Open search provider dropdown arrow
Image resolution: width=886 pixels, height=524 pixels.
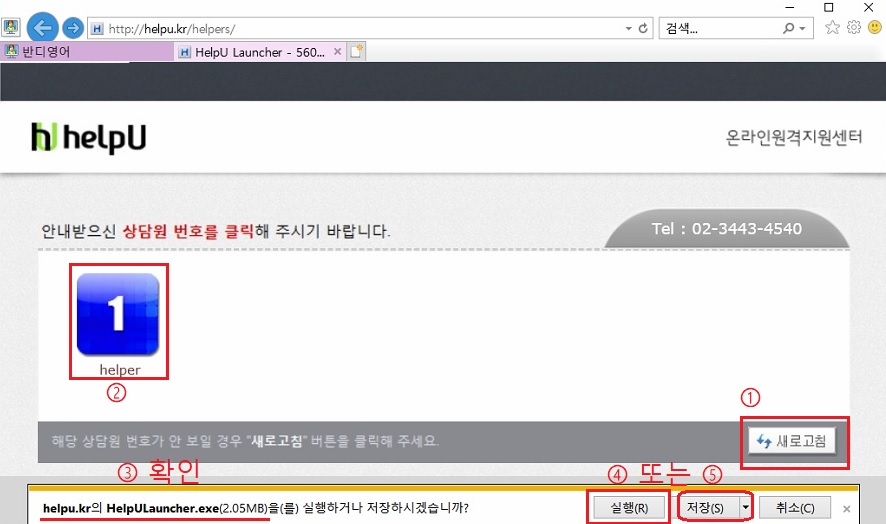(802, 29)
